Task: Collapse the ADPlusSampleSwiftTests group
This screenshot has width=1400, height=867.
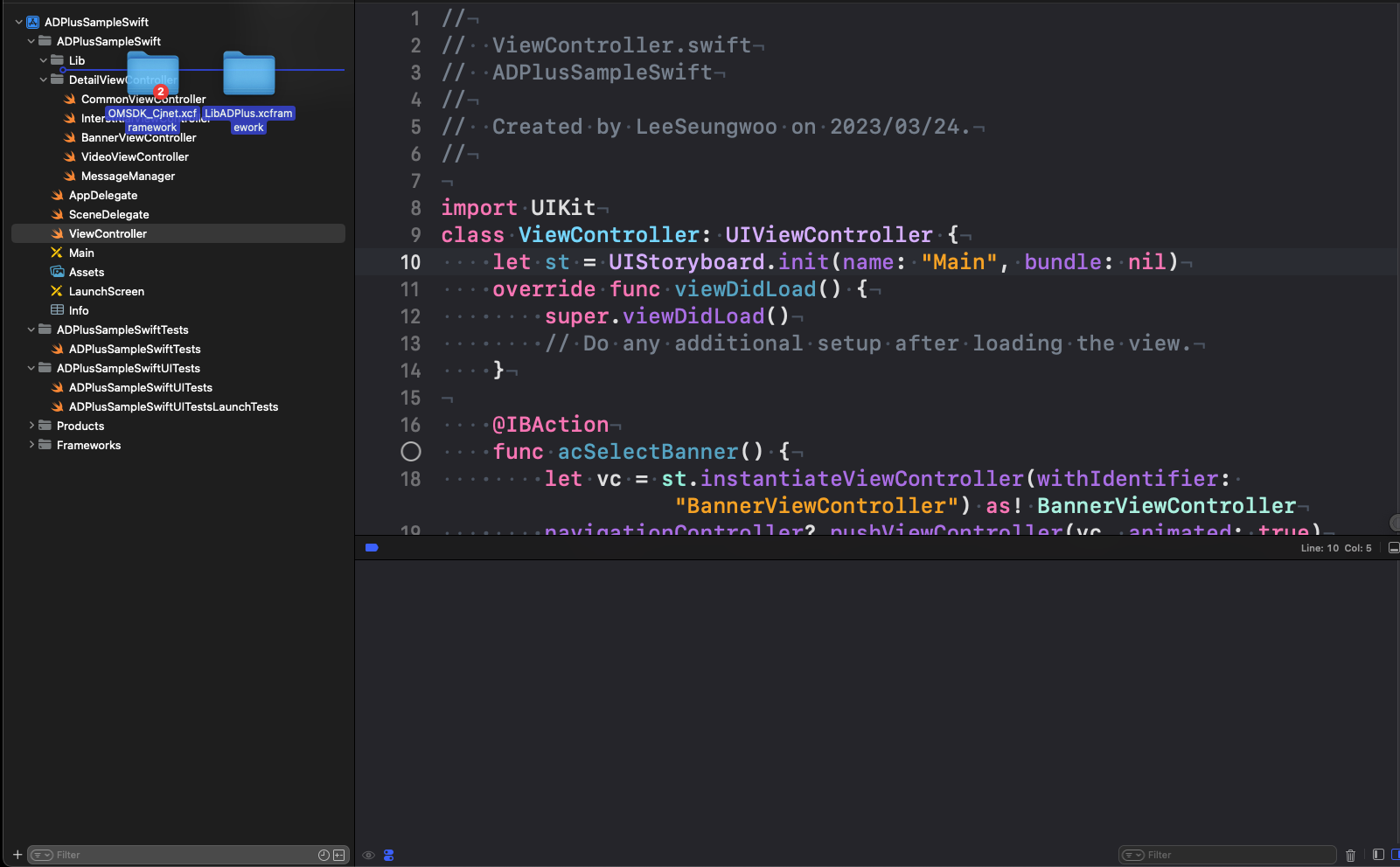Action: [32, 329]
